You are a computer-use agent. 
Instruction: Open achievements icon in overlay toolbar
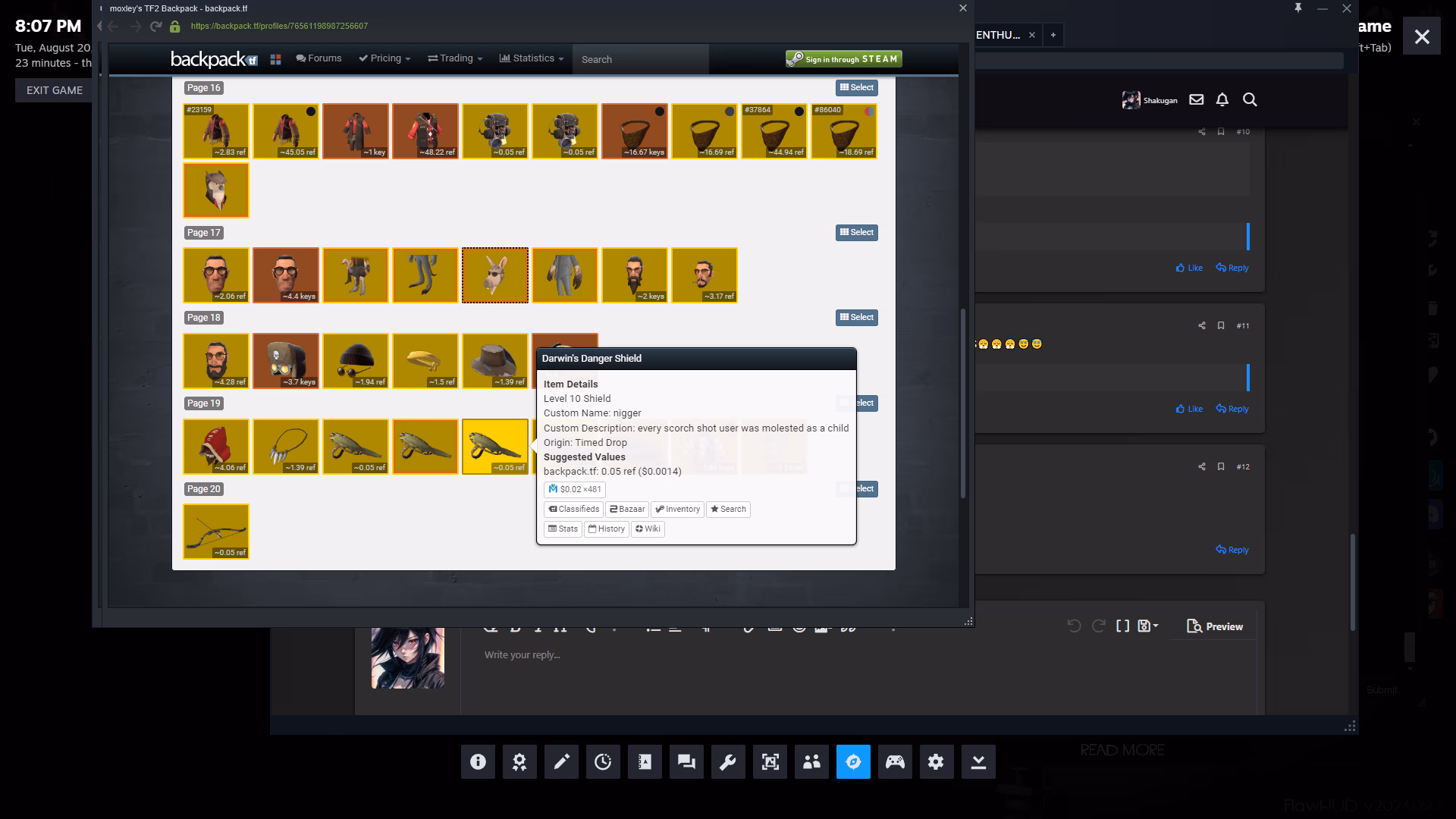[x=519, y=761]
